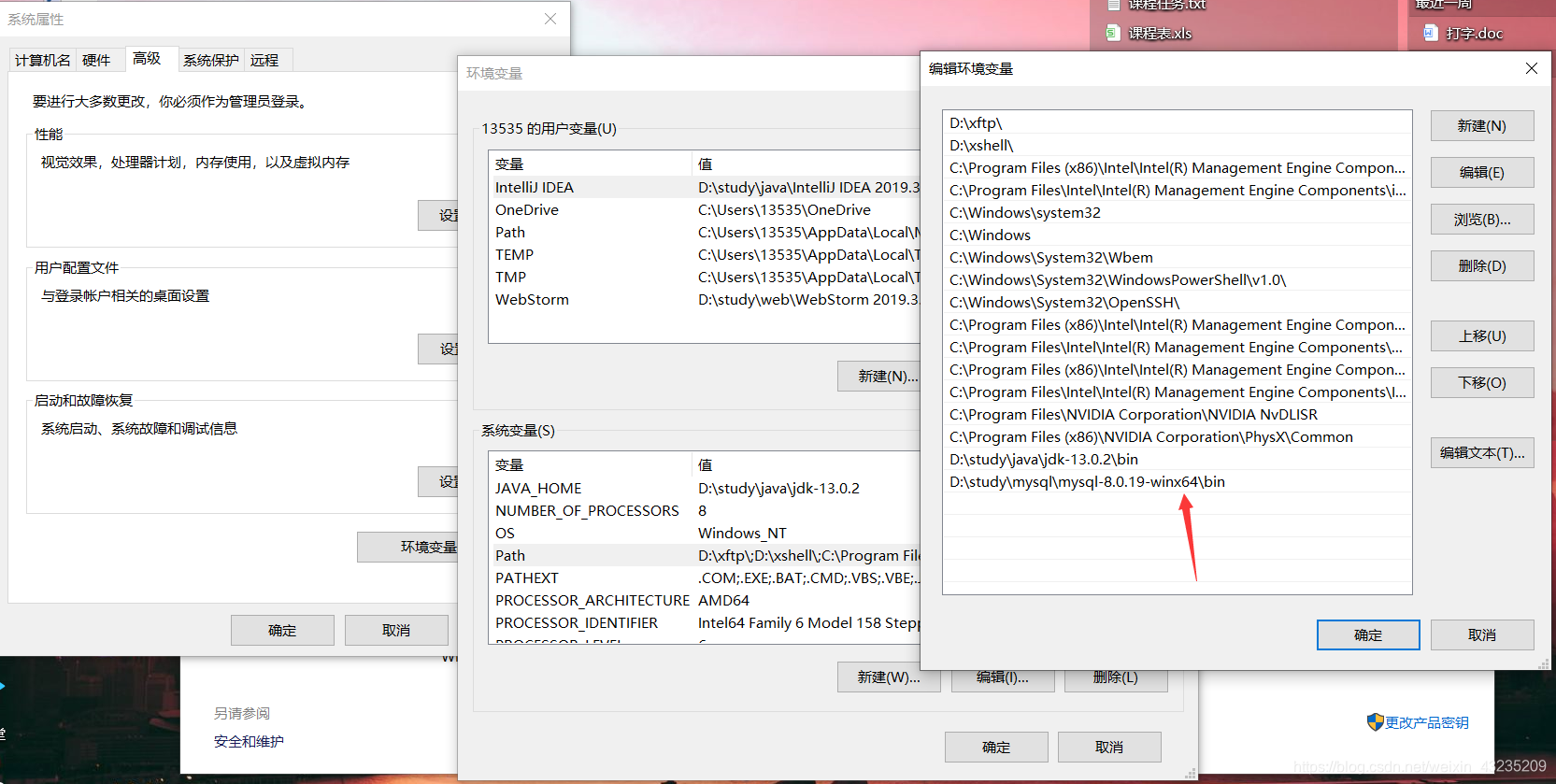Viewport: 1556px width, 784px height.
Task: Open the 打字.doc file icon
Action: (1430, 33)
